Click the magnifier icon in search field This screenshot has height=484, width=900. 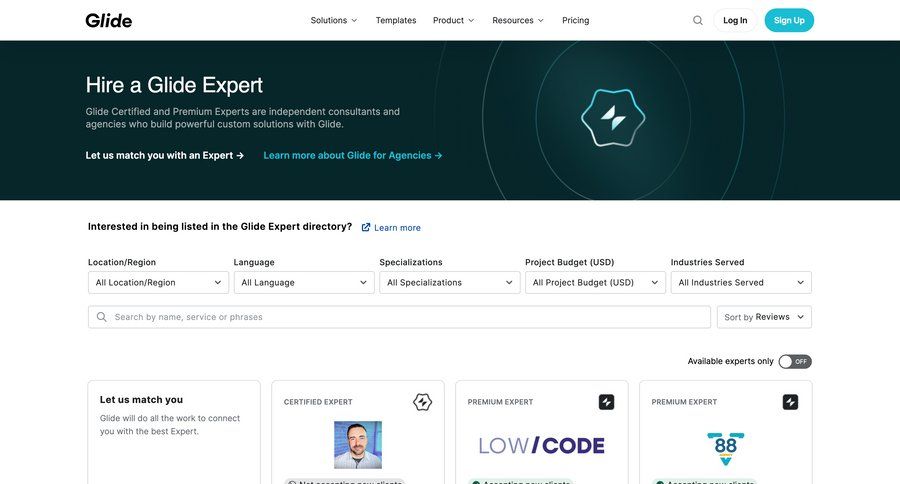coord(102,317)
